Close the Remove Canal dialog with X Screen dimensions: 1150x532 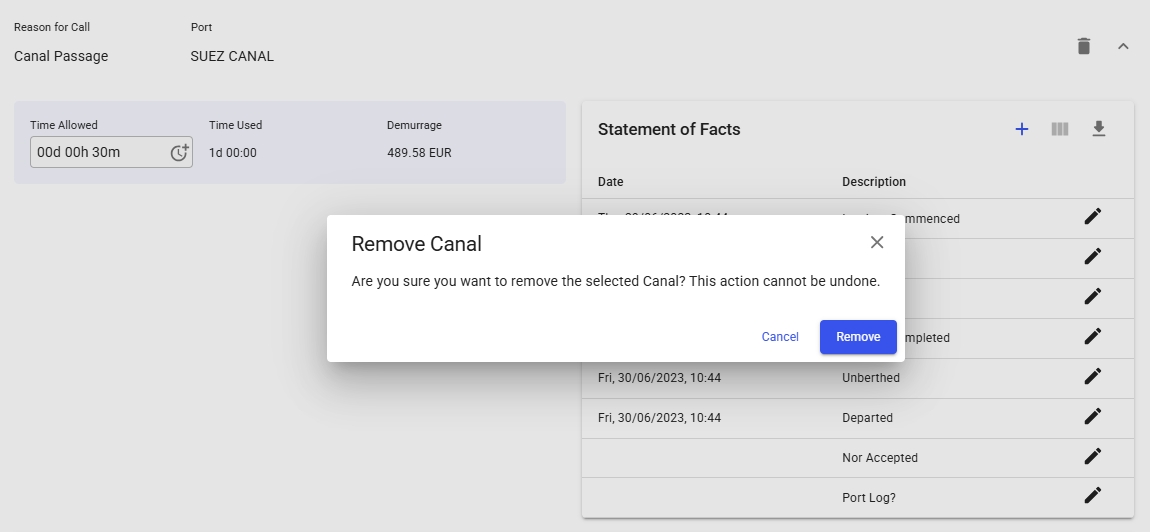click(877, 242)
